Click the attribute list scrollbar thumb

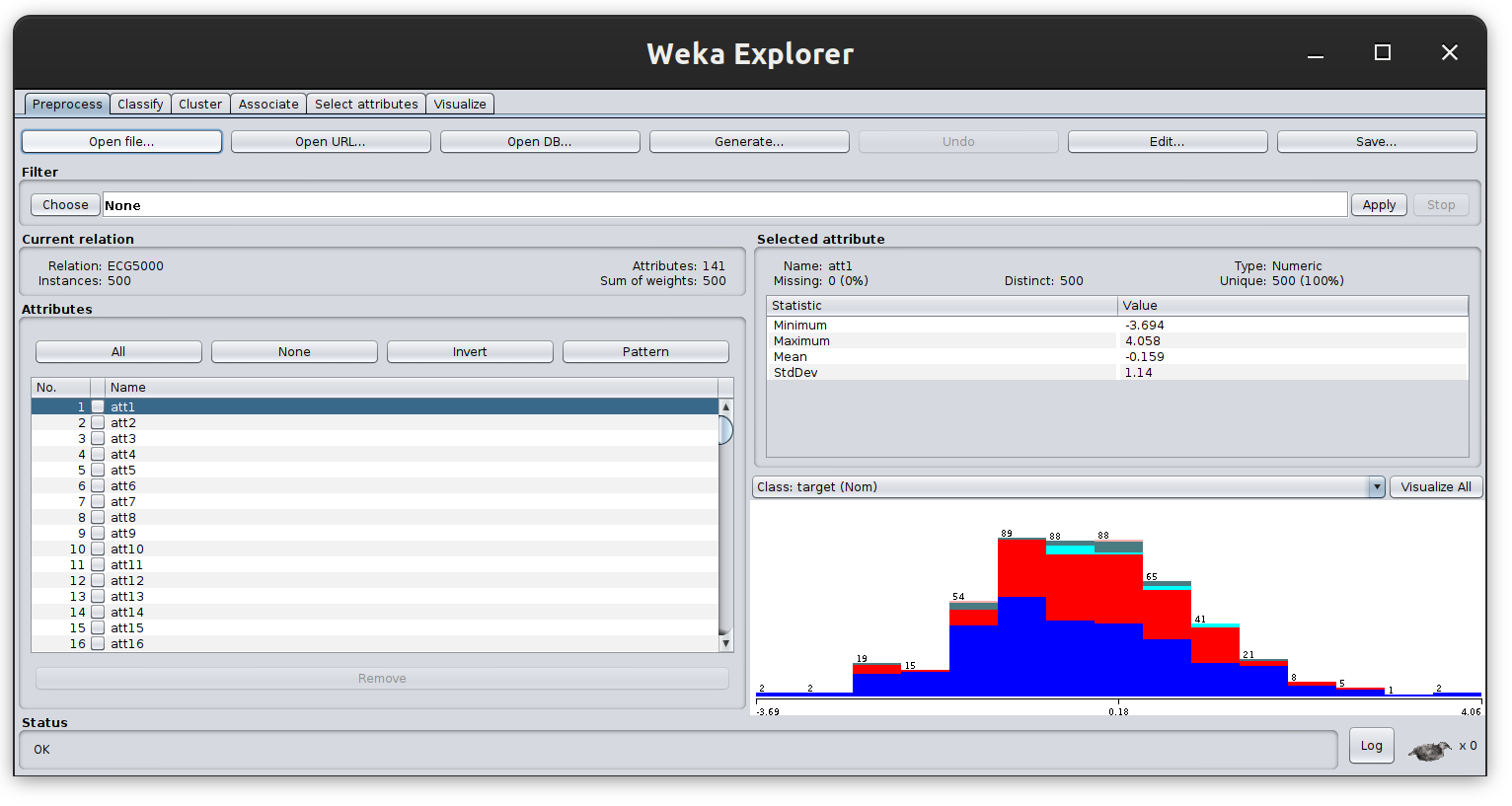pyautogui.click(x=725, y=430)
